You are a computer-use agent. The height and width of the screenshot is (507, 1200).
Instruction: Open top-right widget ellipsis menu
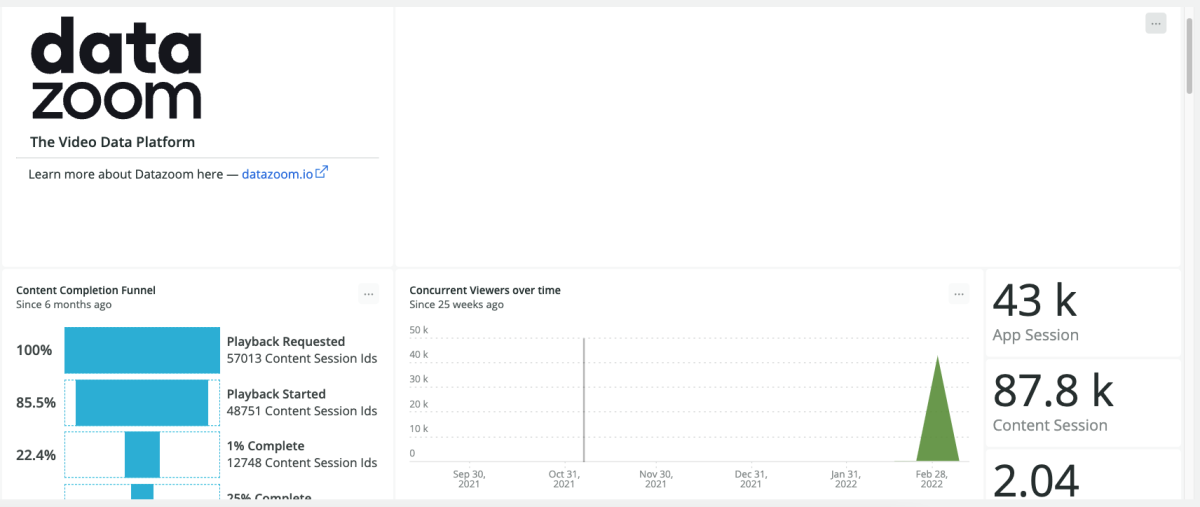coord(1156,24)
